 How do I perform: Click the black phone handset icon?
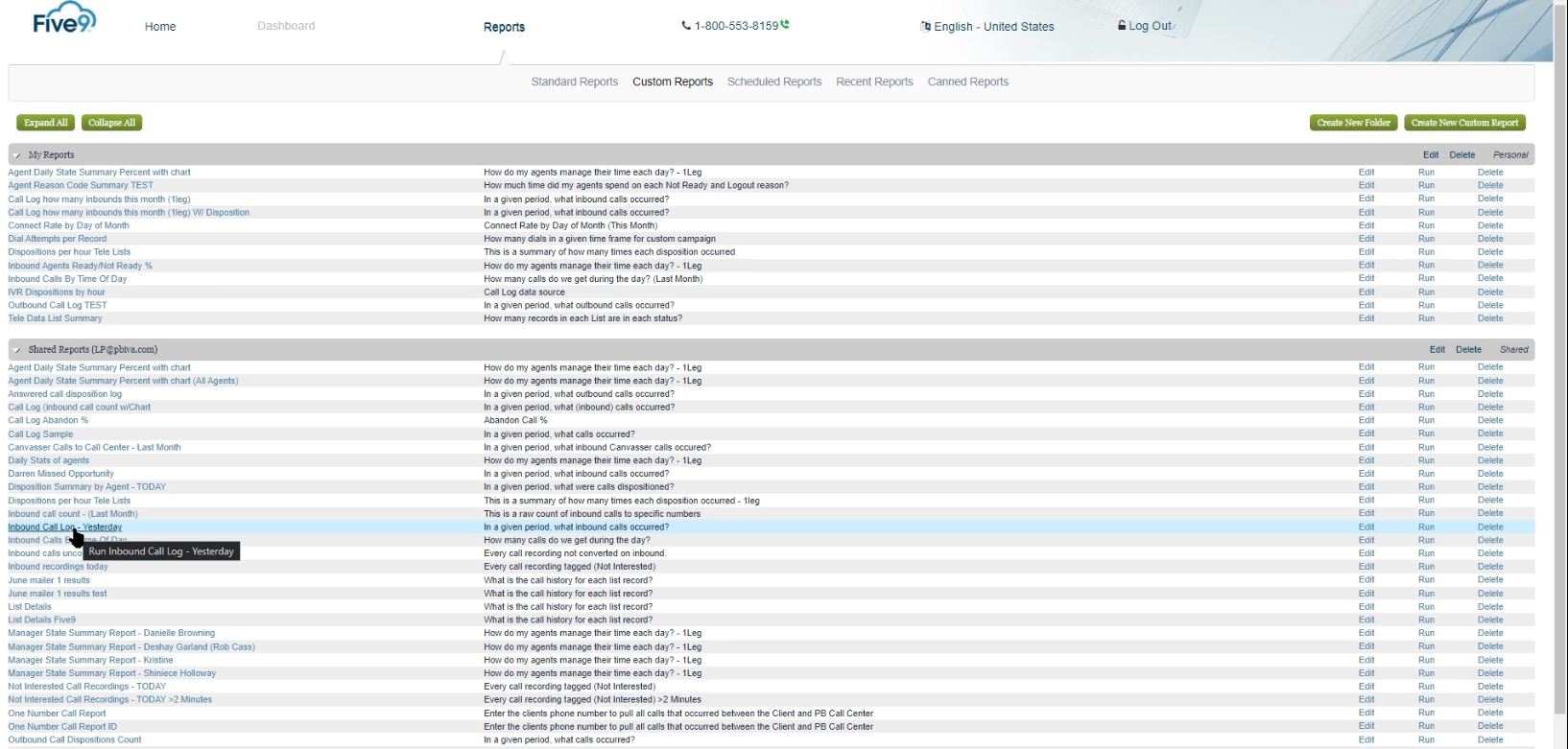tap(686, 26)
